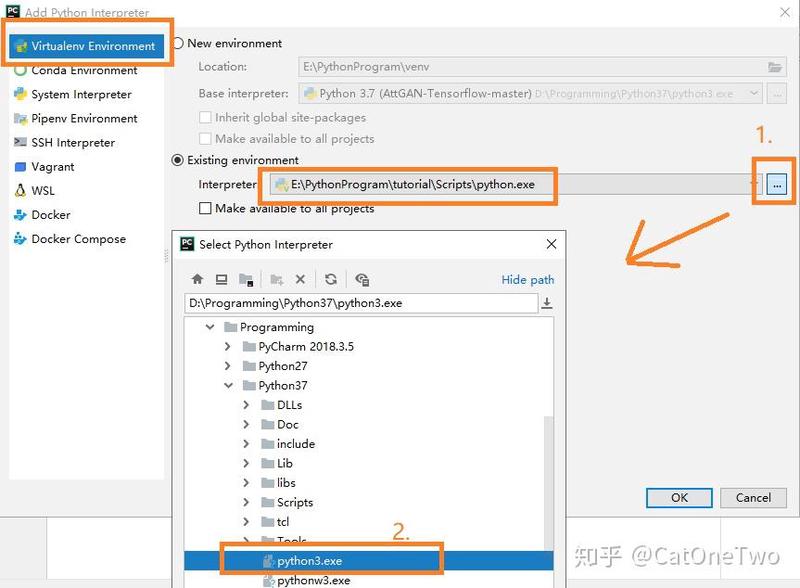
Task: Click the ellipsis button beside Base interpreter
Action: [777, 94]
